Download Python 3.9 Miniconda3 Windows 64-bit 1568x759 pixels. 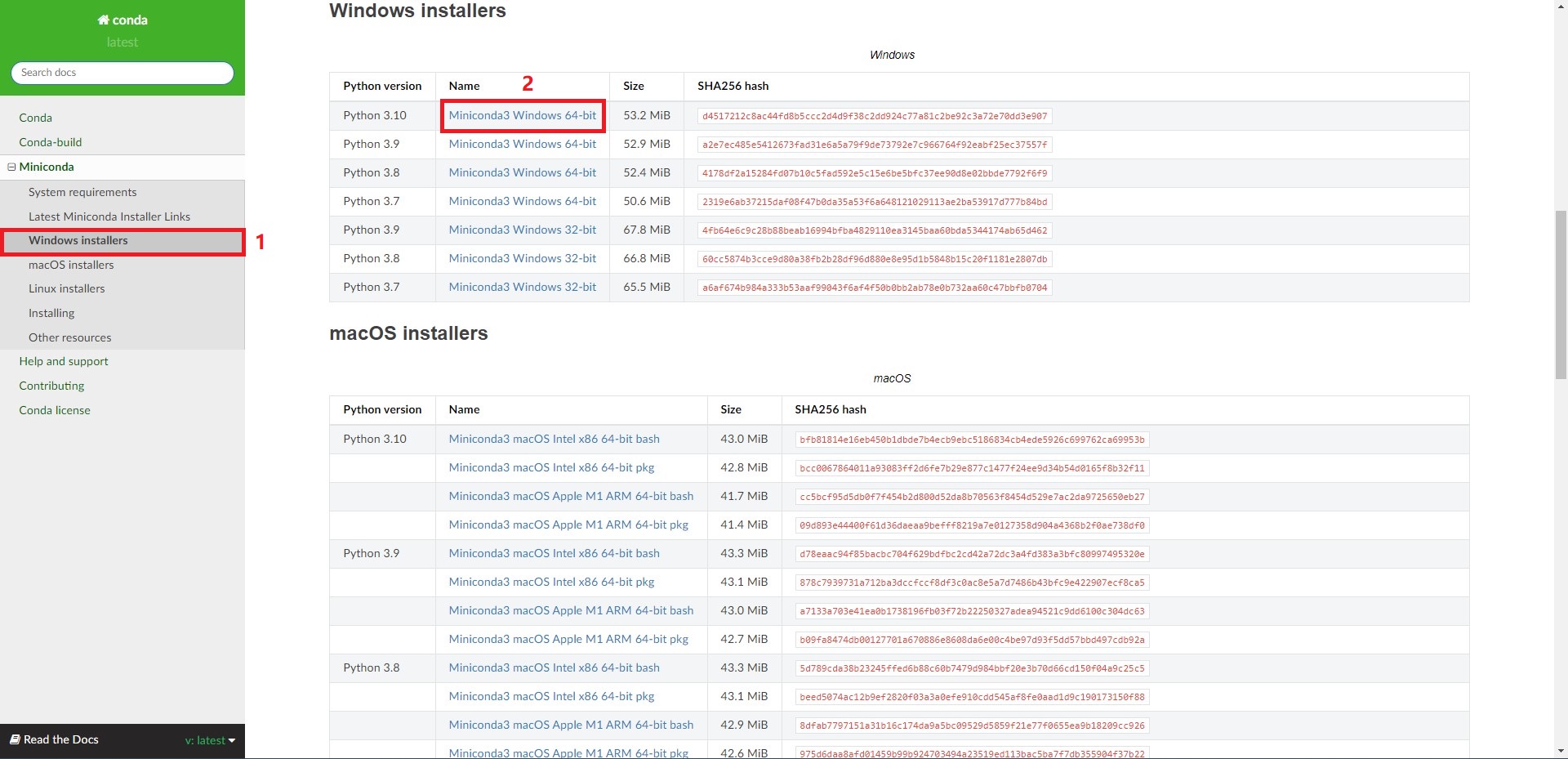[523, 144]
